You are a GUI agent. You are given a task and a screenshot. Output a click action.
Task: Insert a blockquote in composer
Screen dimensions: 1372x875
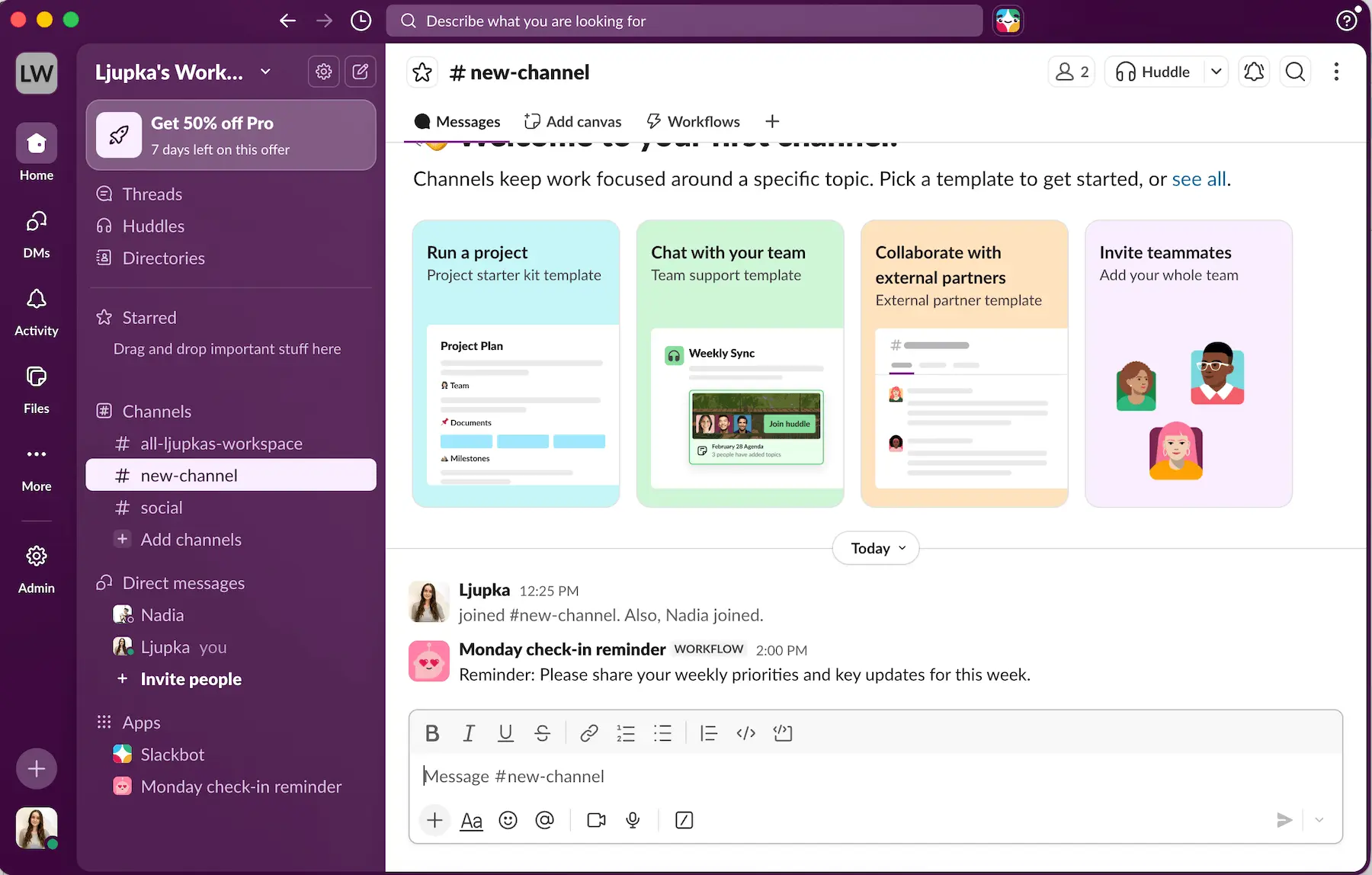(x=709, y=733)
